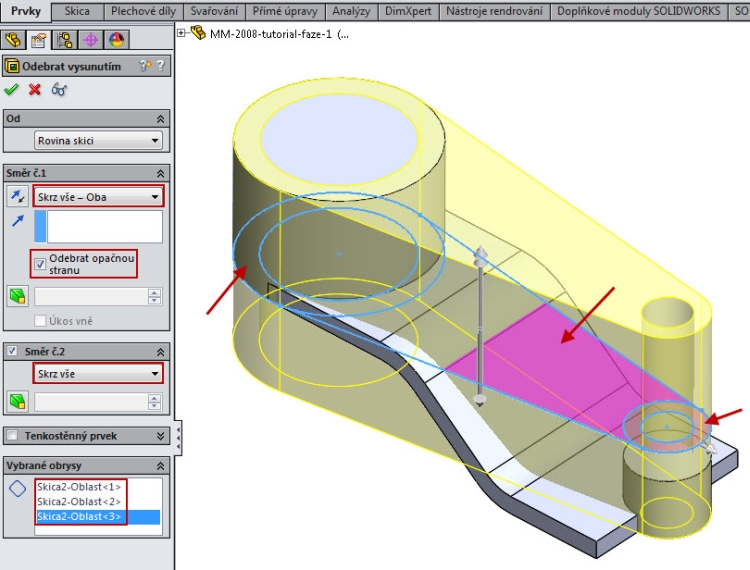Collapse the Vybrané obrysy section
Viewport: 750px width, 570px height.
click(160, 466)
